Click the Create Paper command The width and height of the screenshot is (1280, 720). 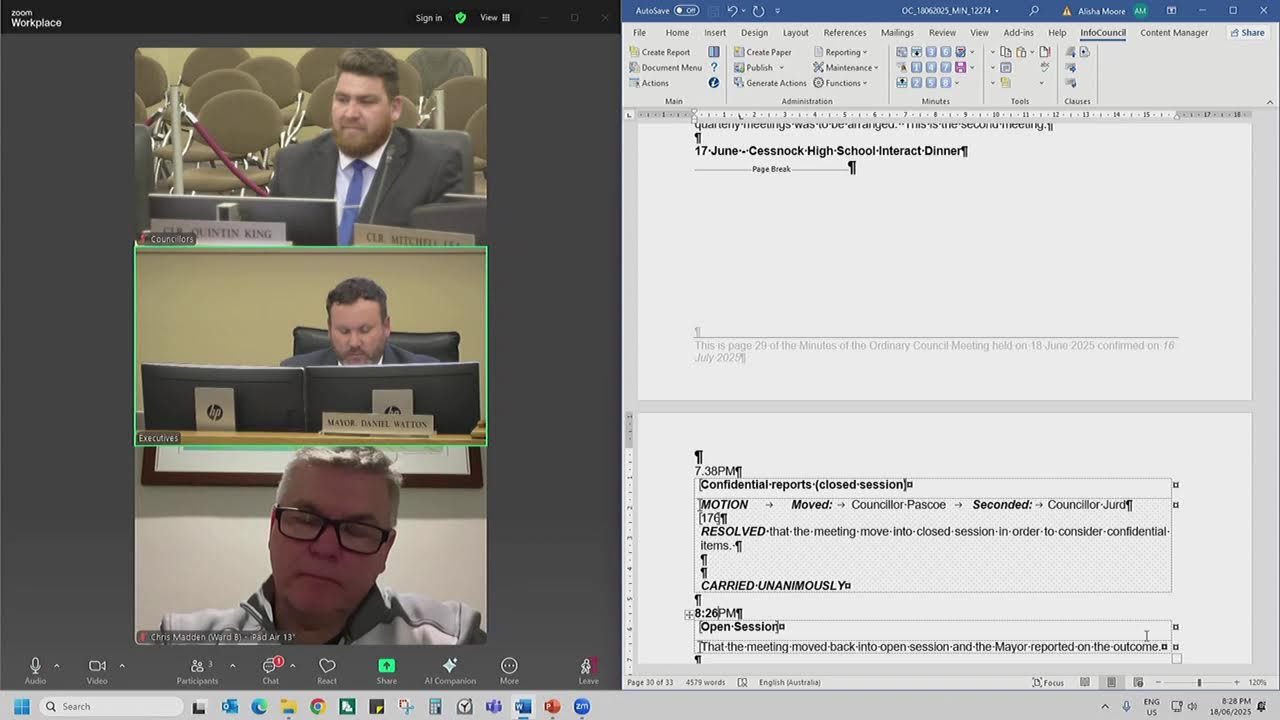(762, 52)
